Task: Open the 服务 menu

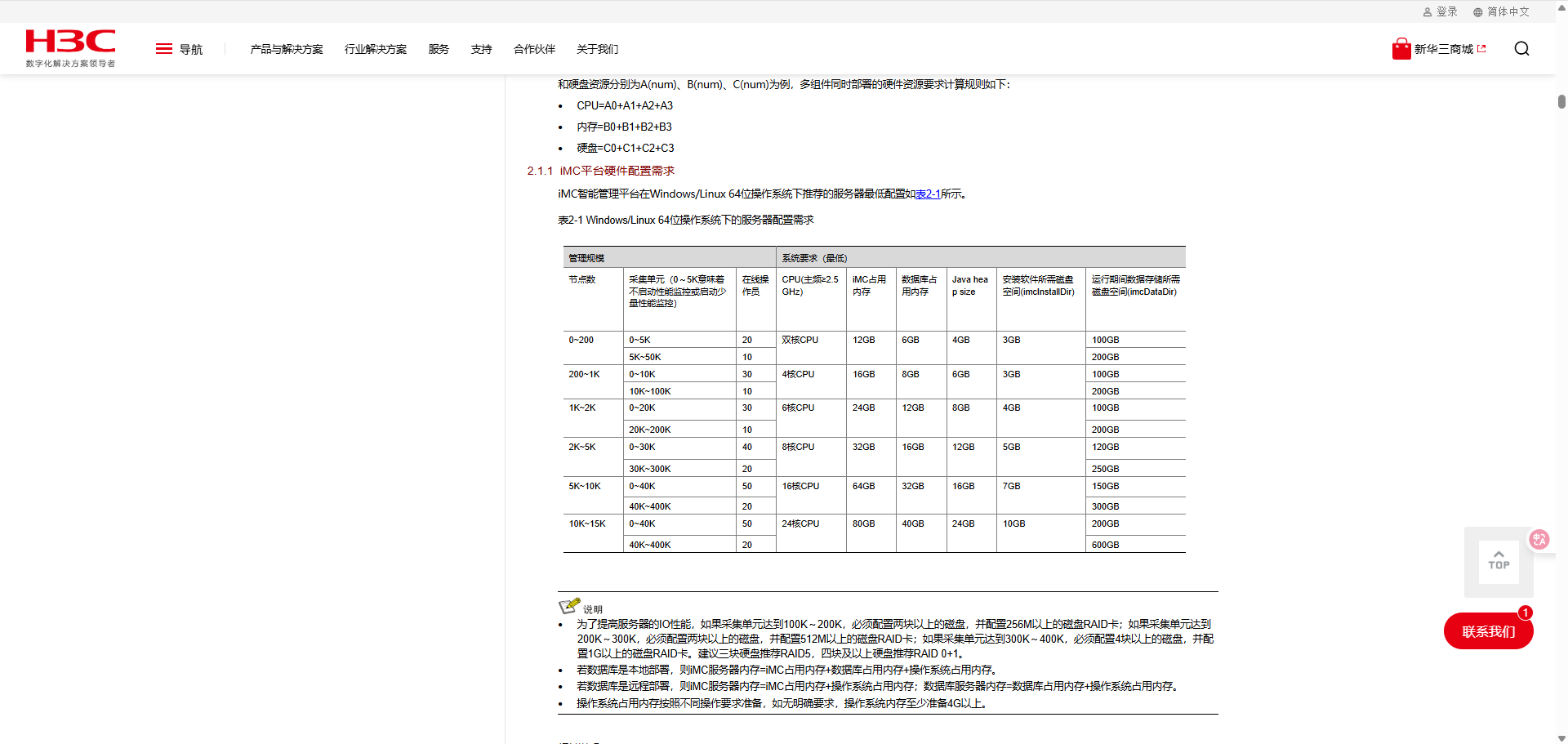Action: point(439,49)
